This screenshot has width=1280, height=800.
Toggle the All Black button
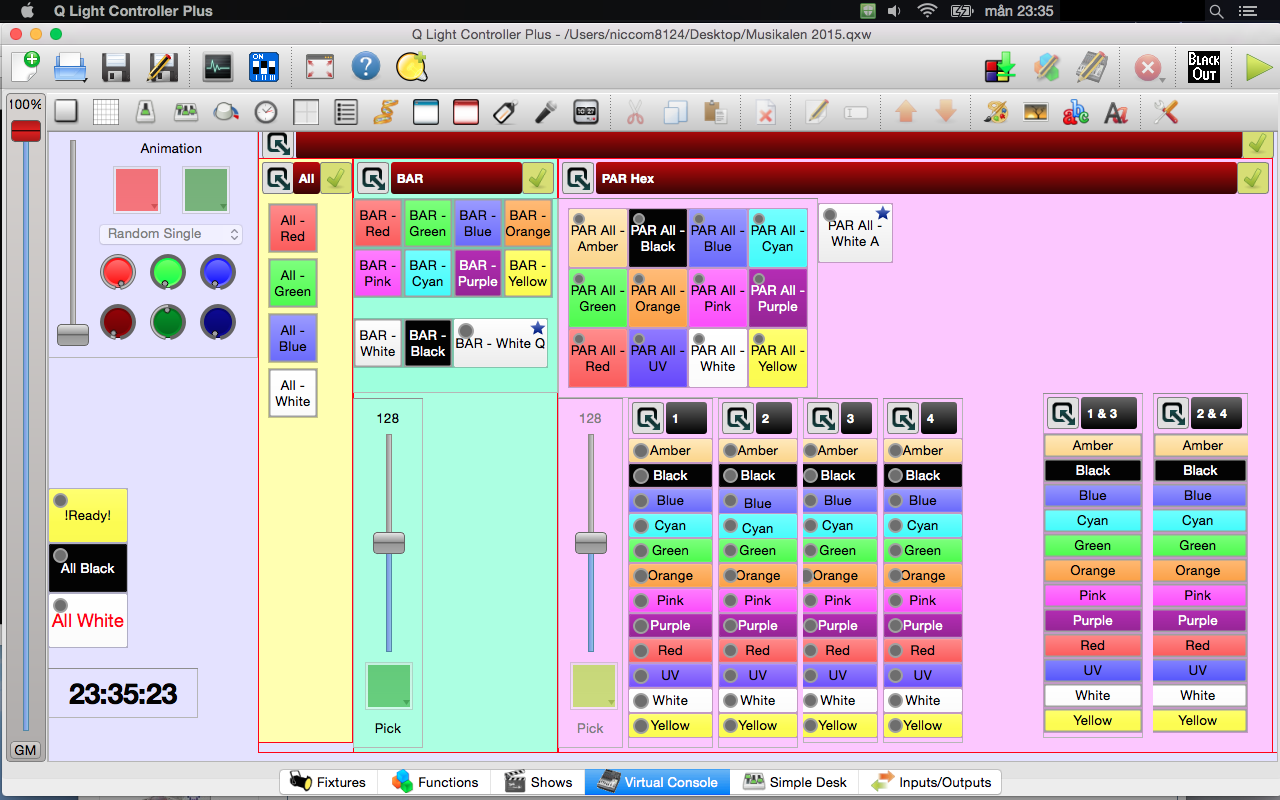tap(88, 568)
